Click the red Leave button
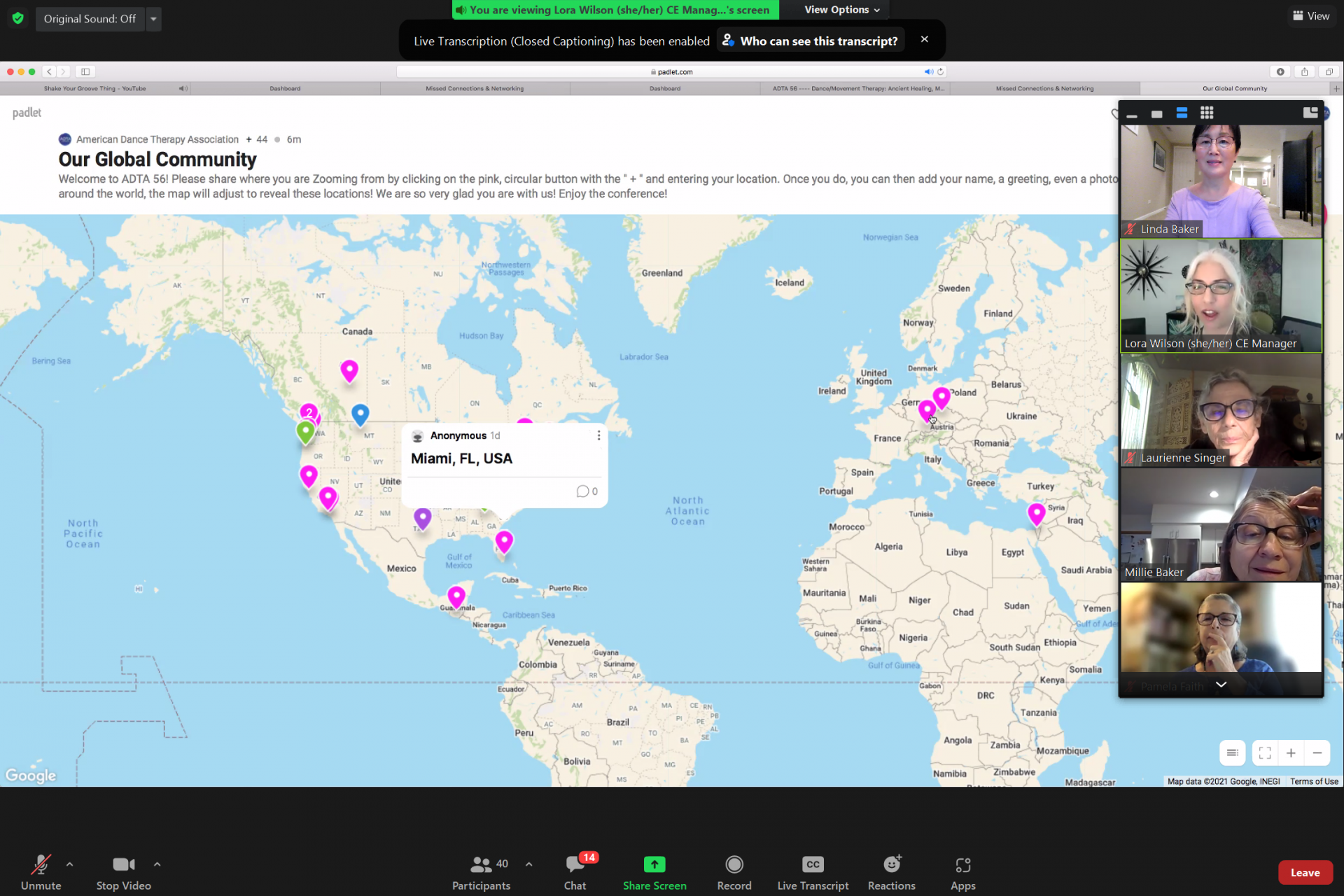Viewport: 1344px width, 896px height. tap(1305, 873)
